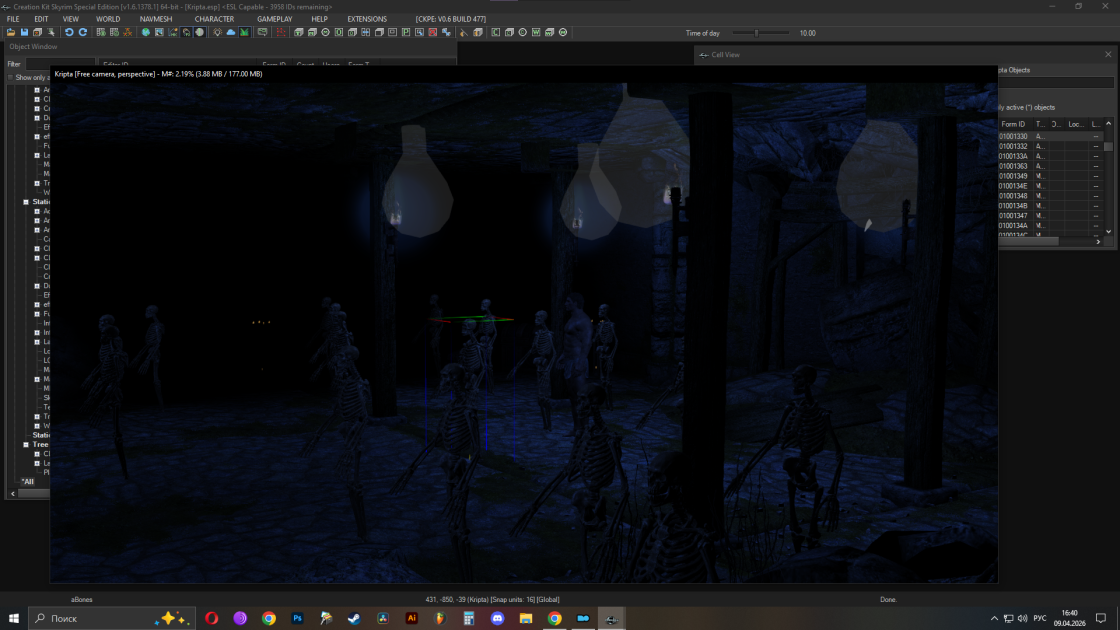The width and height of the screenshot is (1120, 630).
Task: Undo the last action in the toolbar
Action: point(69,32)
